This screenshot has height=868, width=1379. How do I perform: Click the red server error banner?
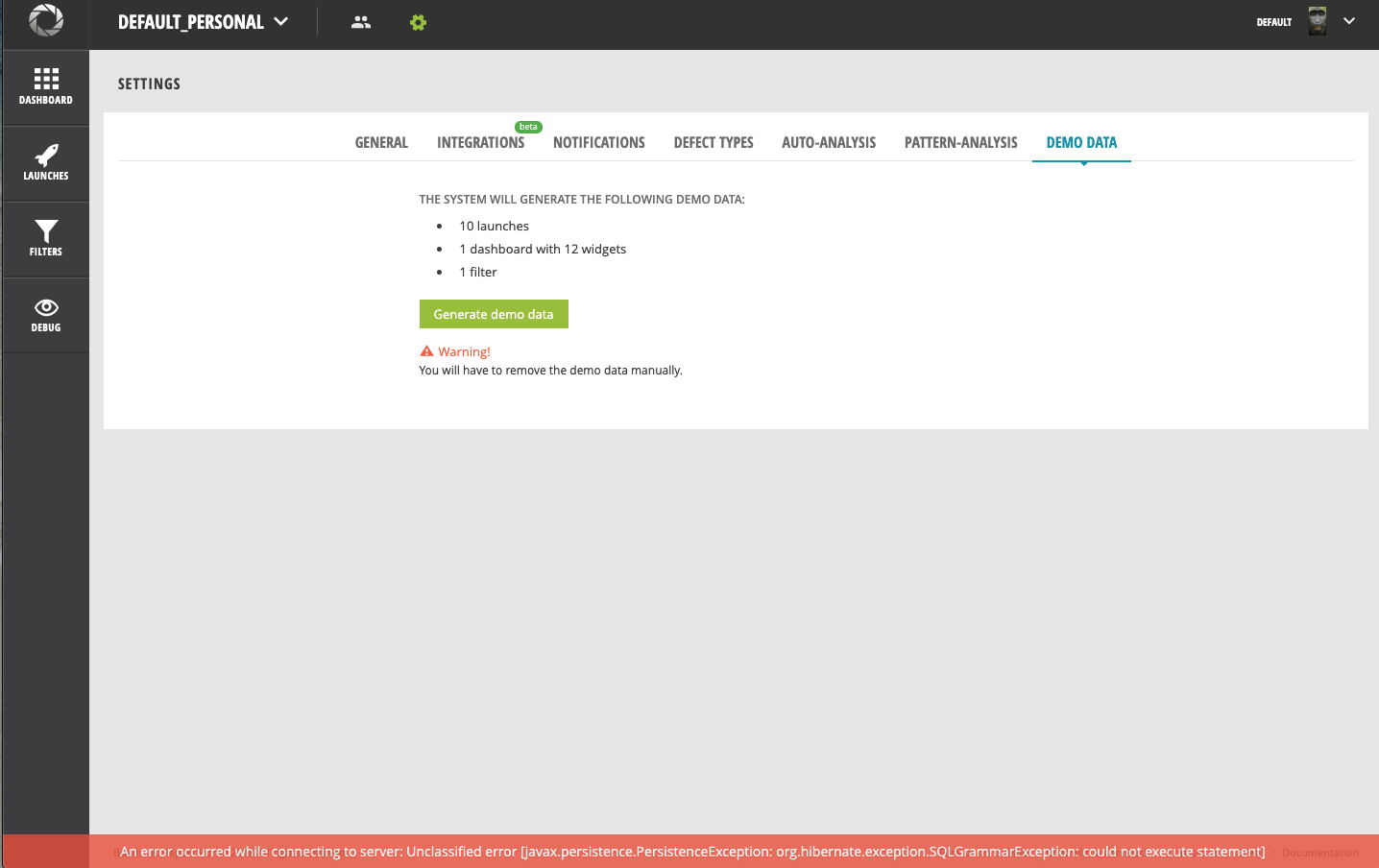[x=689, y=852]
